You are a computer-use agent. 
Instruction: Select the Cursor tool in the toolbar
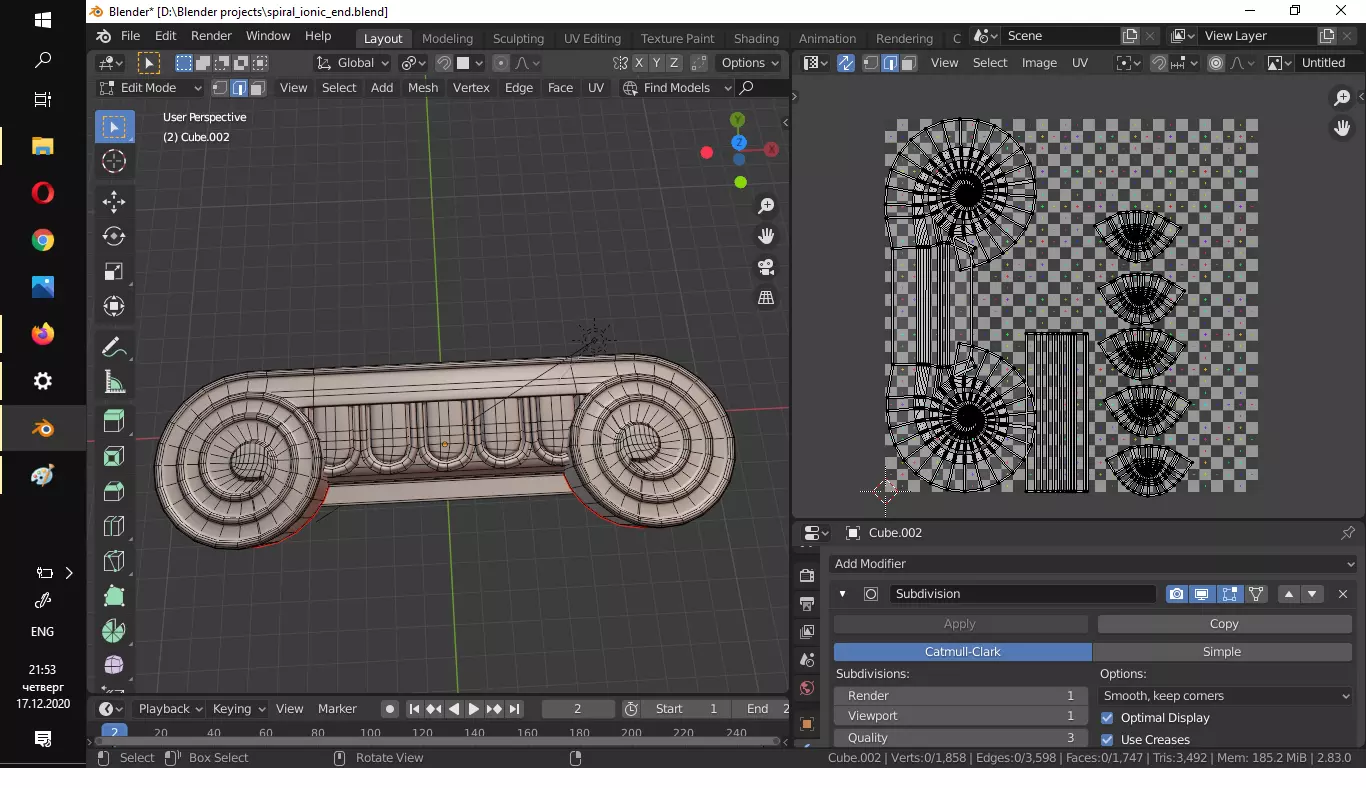click(x=114, y=162)
